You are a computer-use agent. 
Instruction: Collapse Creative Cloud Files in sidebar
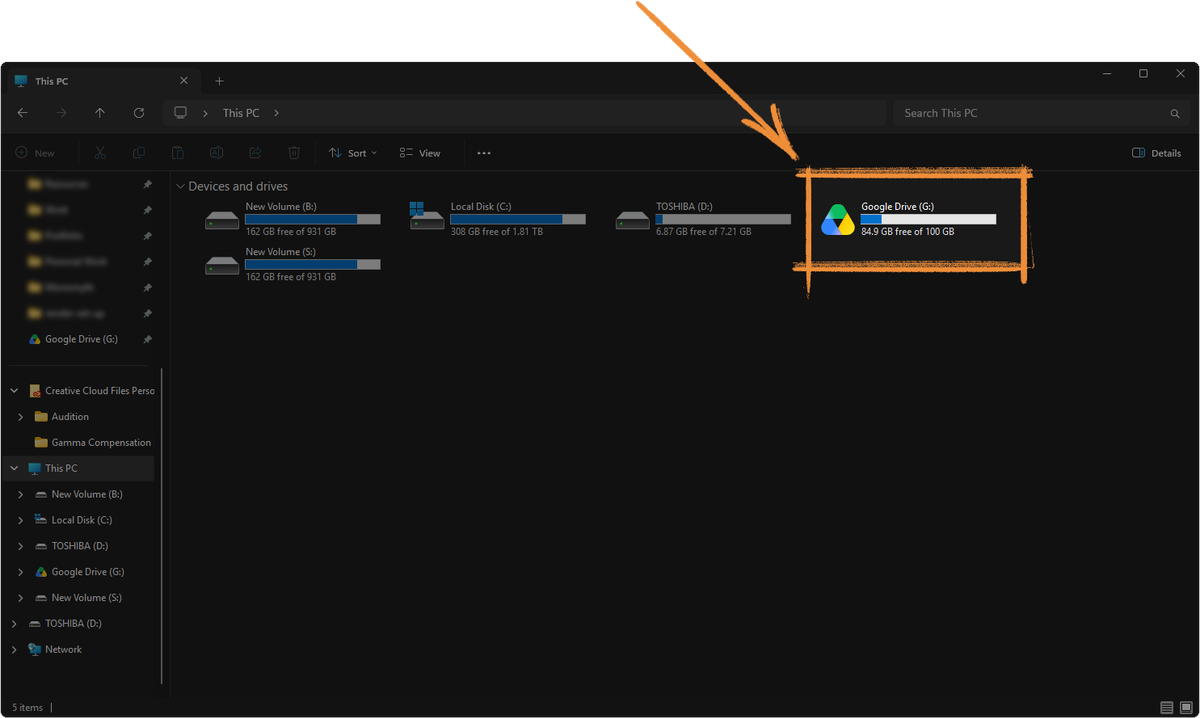(x=14, y=391)
